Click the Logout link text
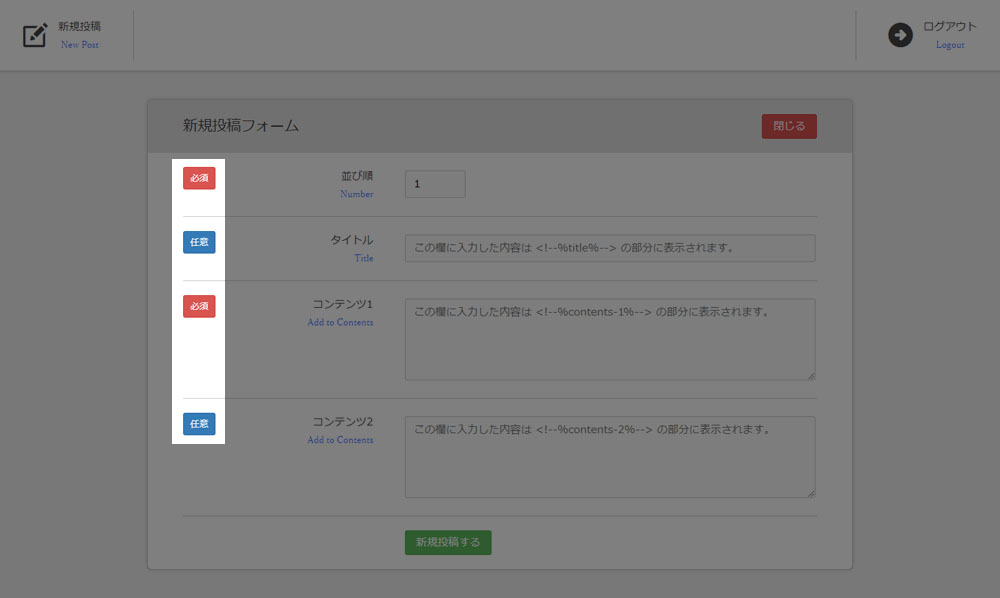1000x598 pixels. pos(950,45)
